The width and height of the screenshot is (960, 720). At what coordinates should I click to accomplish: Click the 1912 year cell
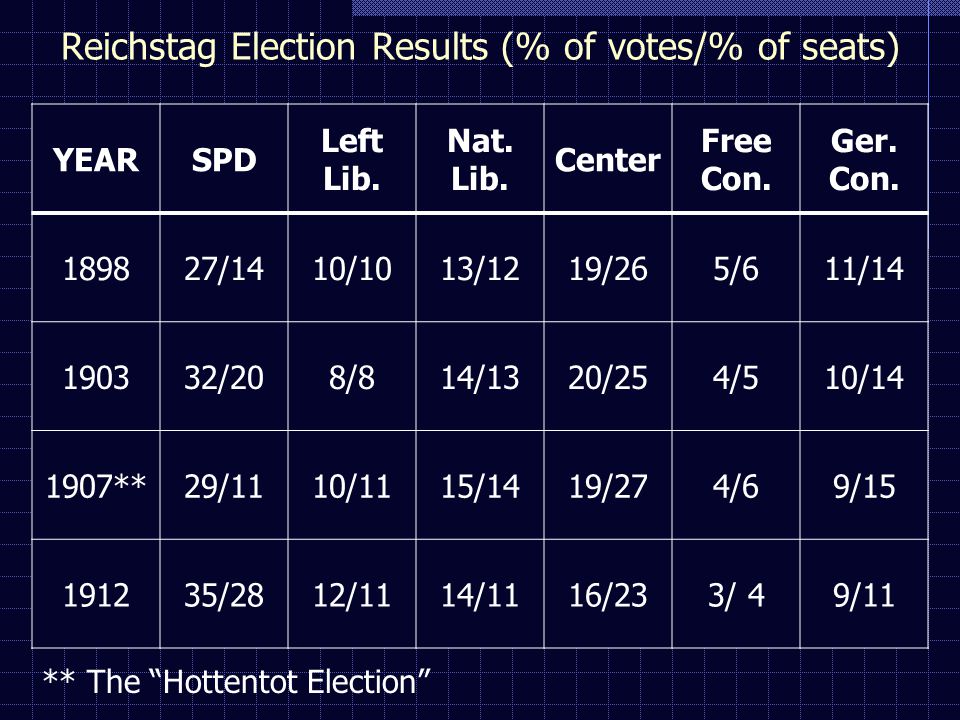pos(96,594)
